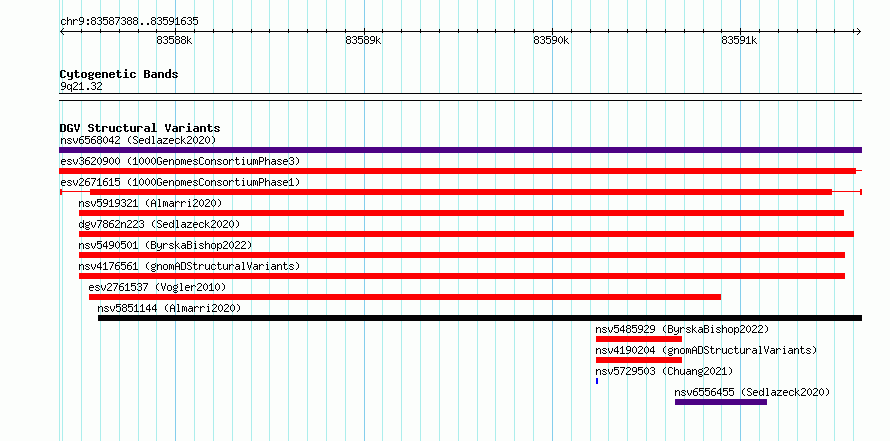This screenshot has width=890, height=441.
Task: Open the nsv5490501 (ByrskaBishop2022) label
Action: (165, 245)
